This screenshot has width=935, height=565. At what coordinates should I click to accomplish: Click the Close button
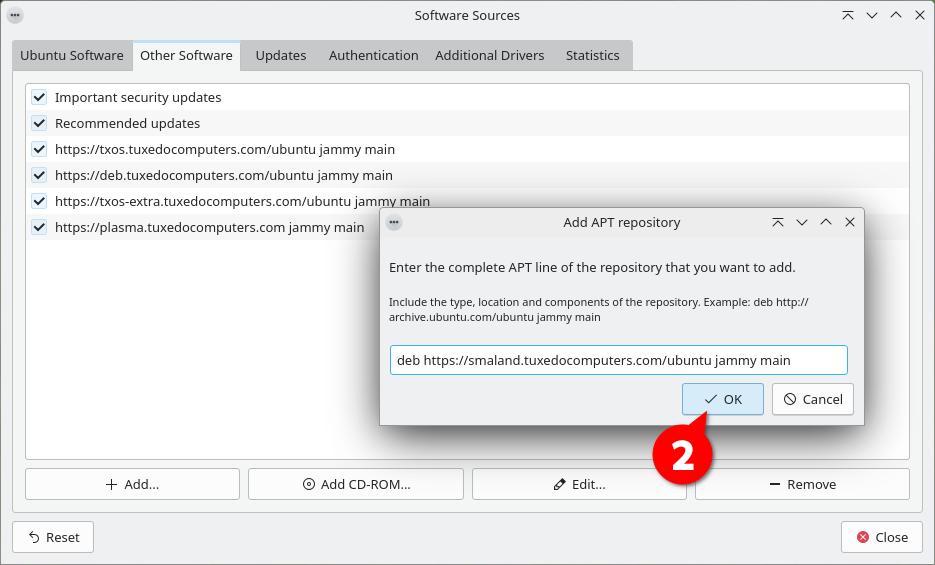[882, 537]
